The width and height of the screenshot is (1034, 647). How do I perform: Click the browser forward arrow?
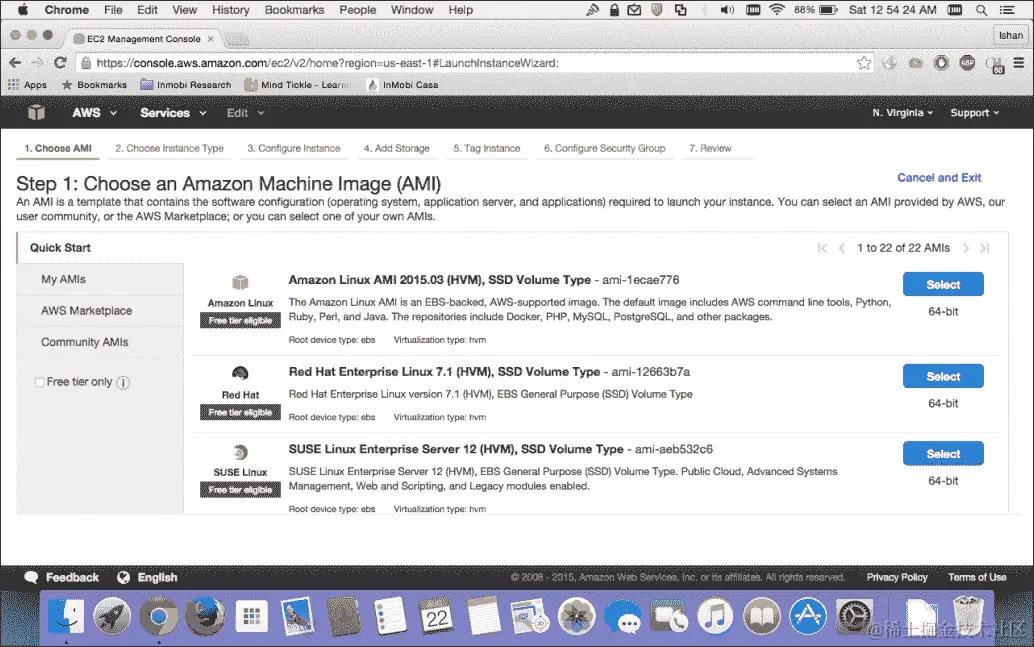point(38,63)
